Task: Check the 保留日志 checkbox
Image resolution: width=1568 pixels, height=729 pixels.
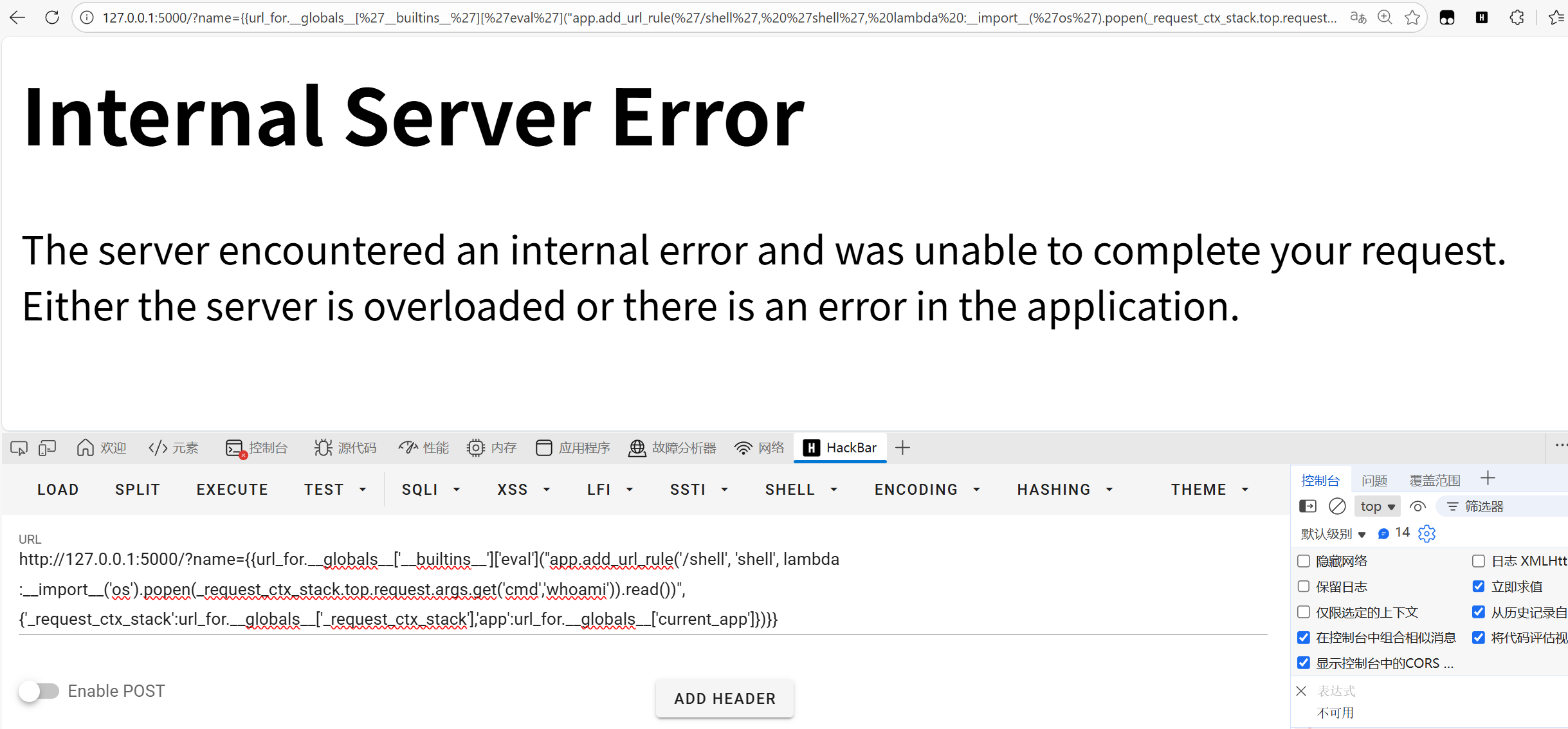Action: click(x=1304, y=587)
